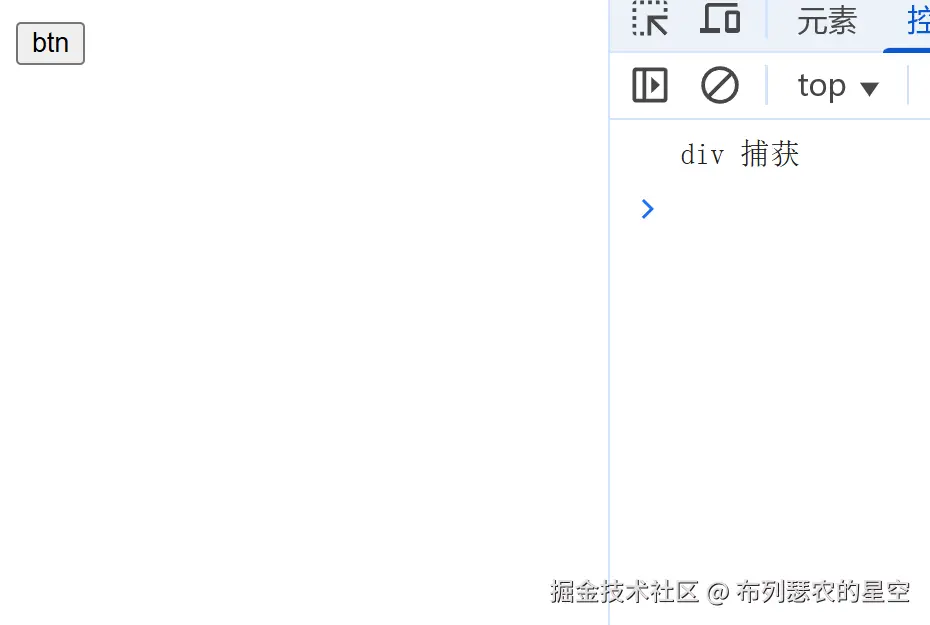Toggle the device toolbar icon

(720, 18)
